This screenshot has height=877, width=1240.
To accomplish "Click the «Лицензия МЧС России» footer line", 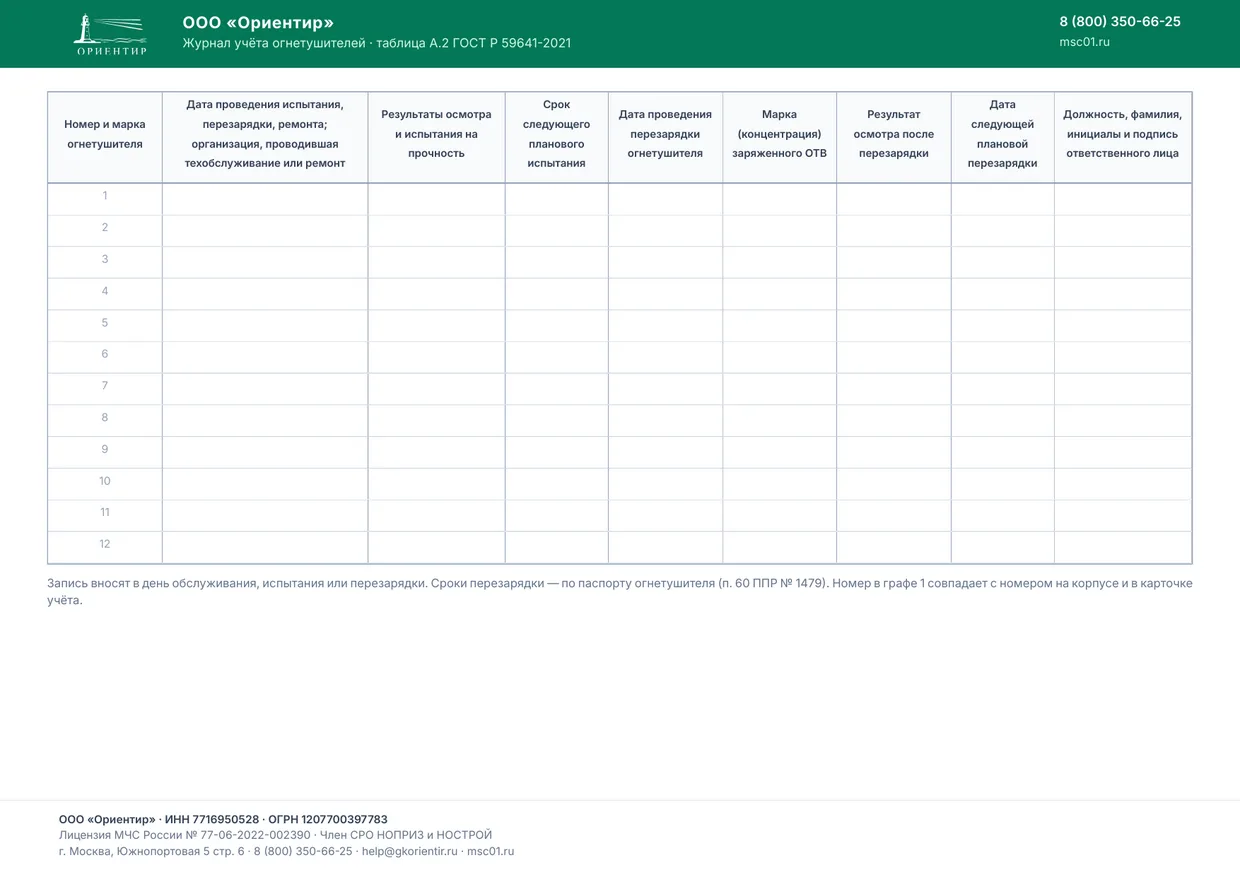I will [276, 835].
